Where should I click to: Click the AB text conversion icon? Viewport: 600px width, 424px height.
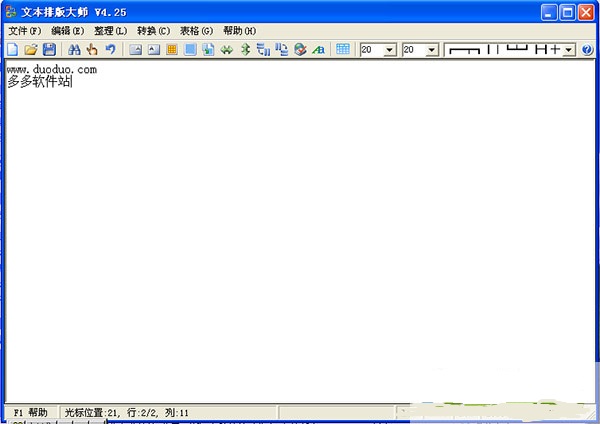click(x=319, y=49)
